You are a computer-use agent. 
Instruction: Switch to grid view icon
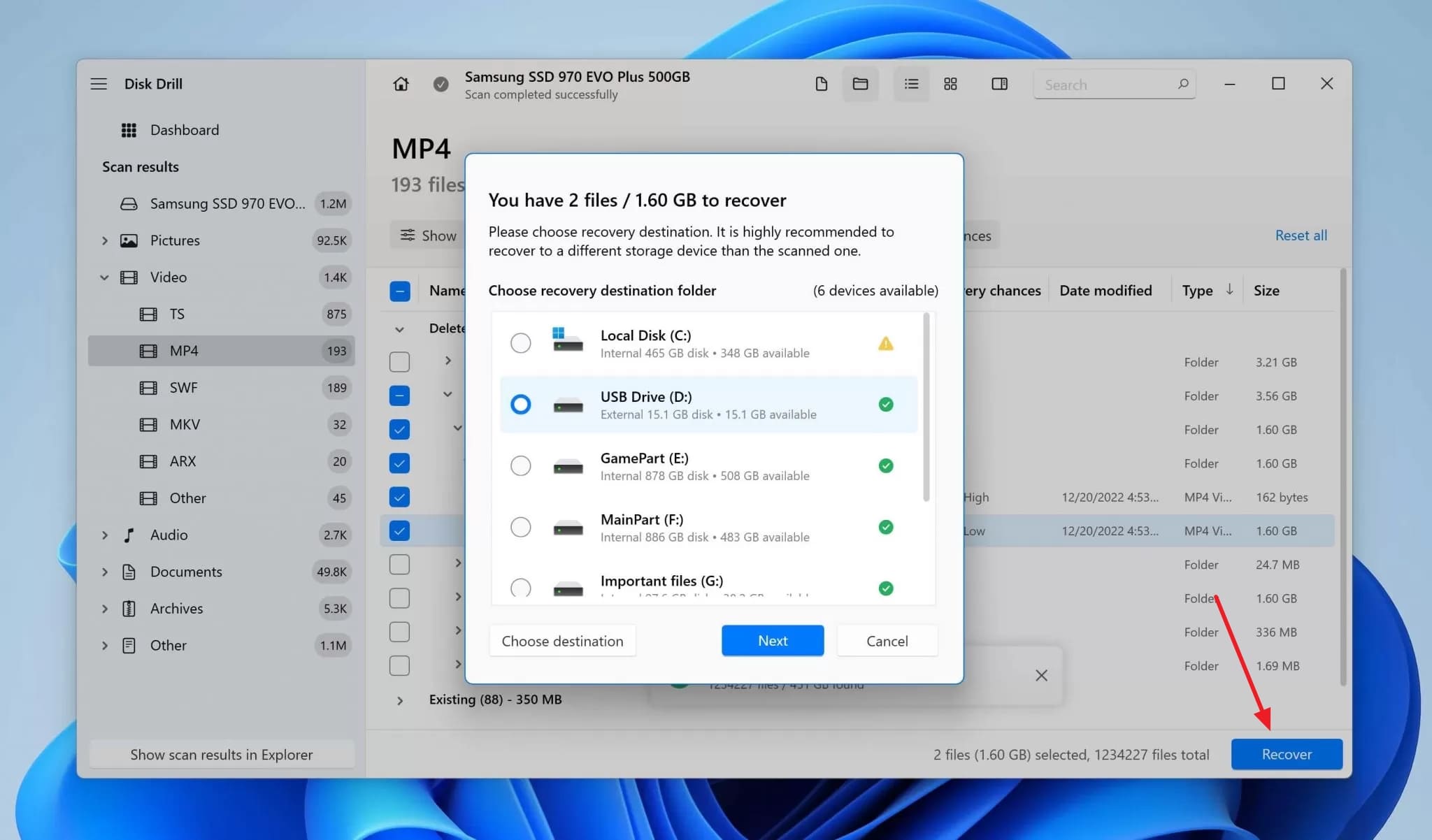[x=950, y=84]
